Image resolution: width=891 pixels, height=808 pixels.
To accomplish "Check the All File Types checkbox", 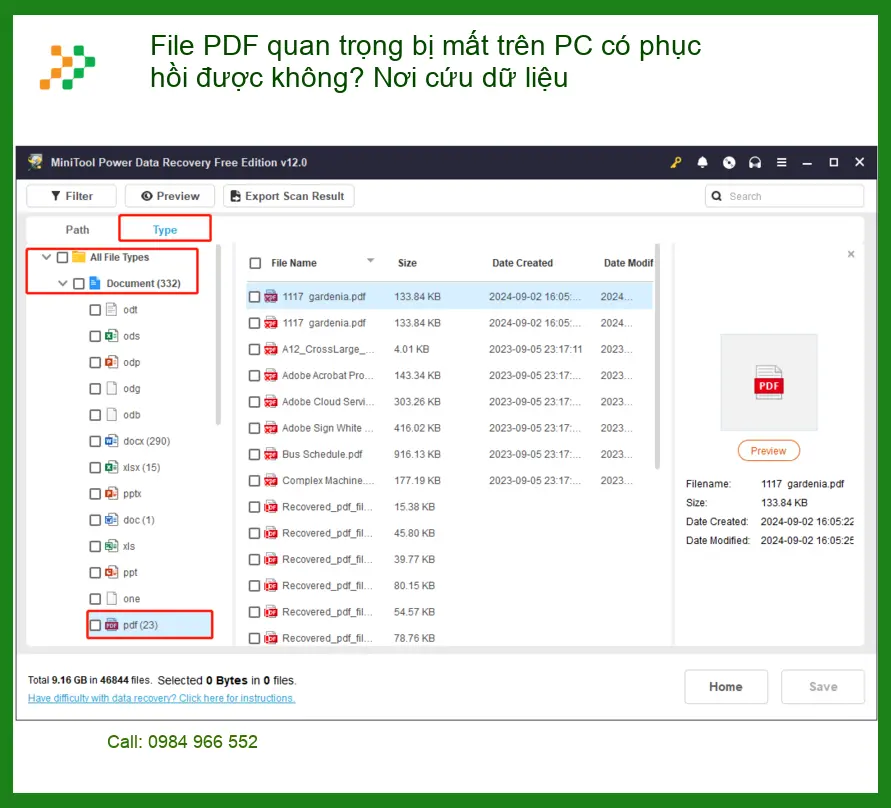I will point(63,257).
